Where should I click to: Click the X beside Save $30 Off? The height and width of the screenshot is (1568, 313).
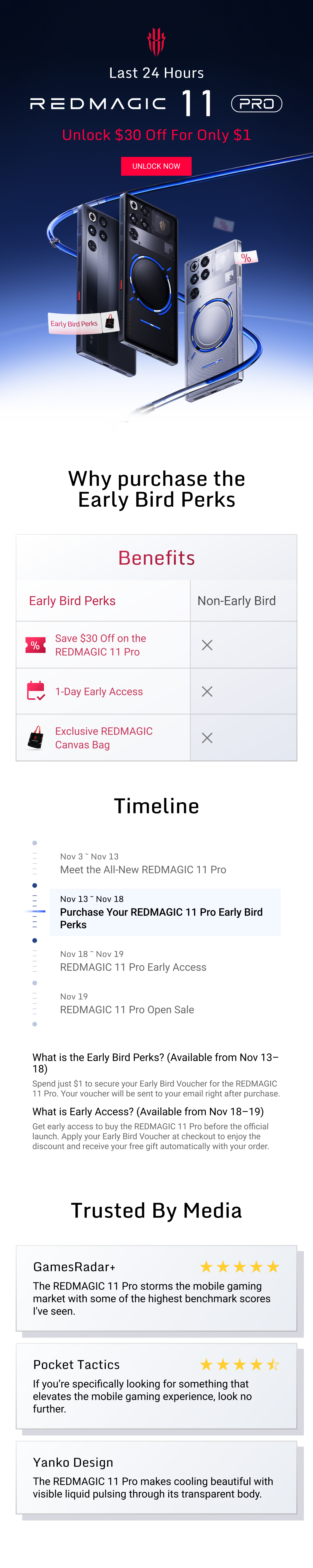207,645
